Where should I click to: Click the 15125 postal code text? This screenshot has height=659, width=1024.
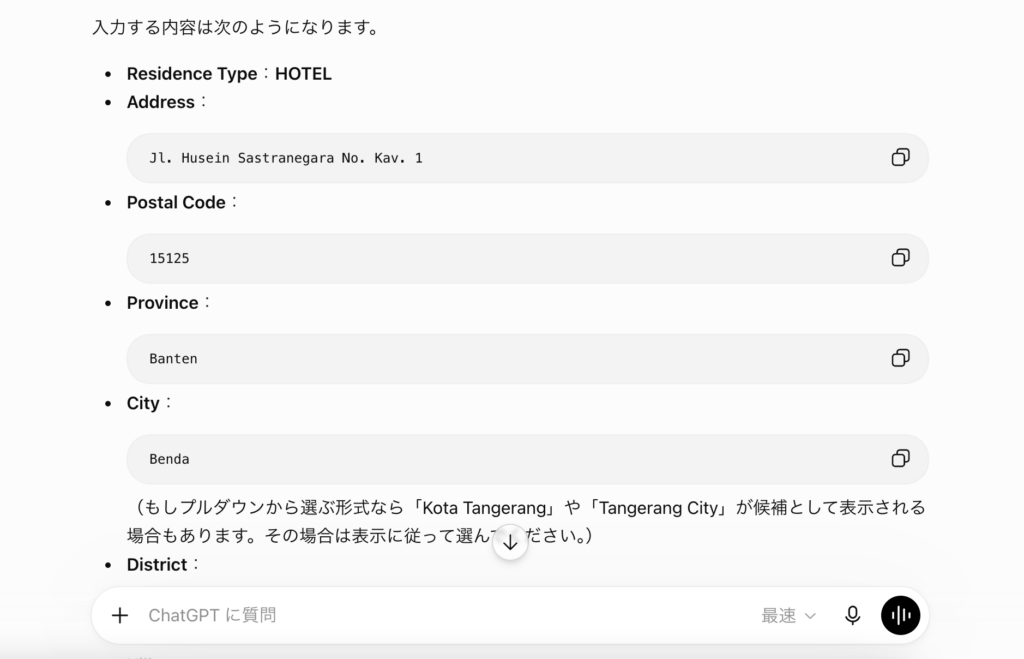[x=169, y=259]
